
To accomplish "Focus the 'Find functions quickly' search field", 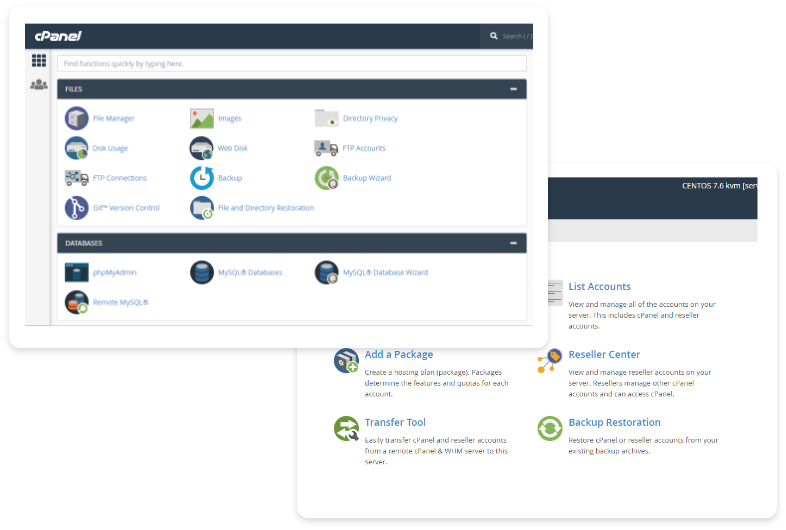I will [292, 64].
